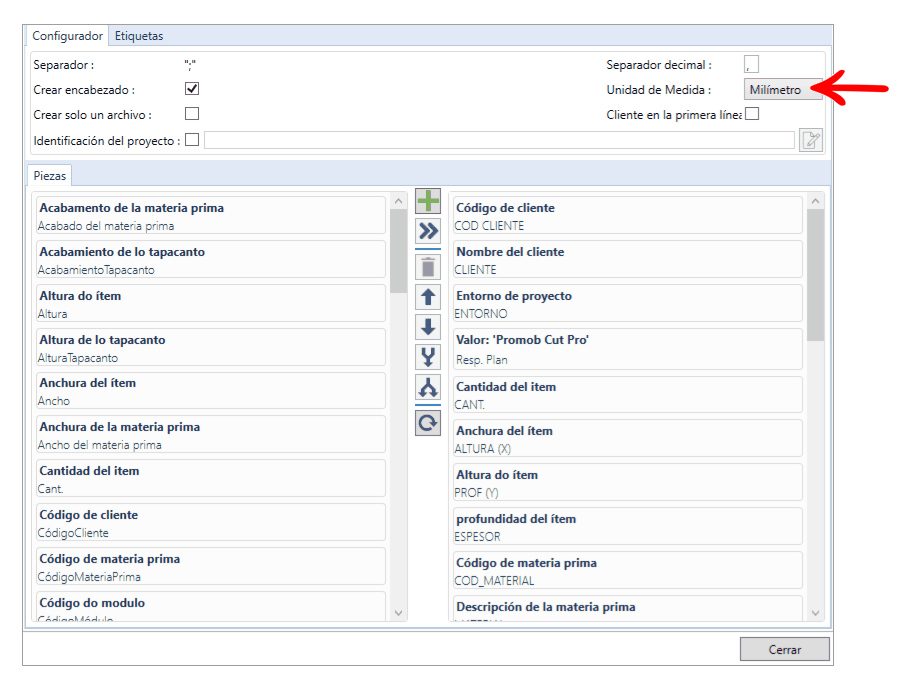Select Altura do ítem in left list

click(x=211, y=304)
